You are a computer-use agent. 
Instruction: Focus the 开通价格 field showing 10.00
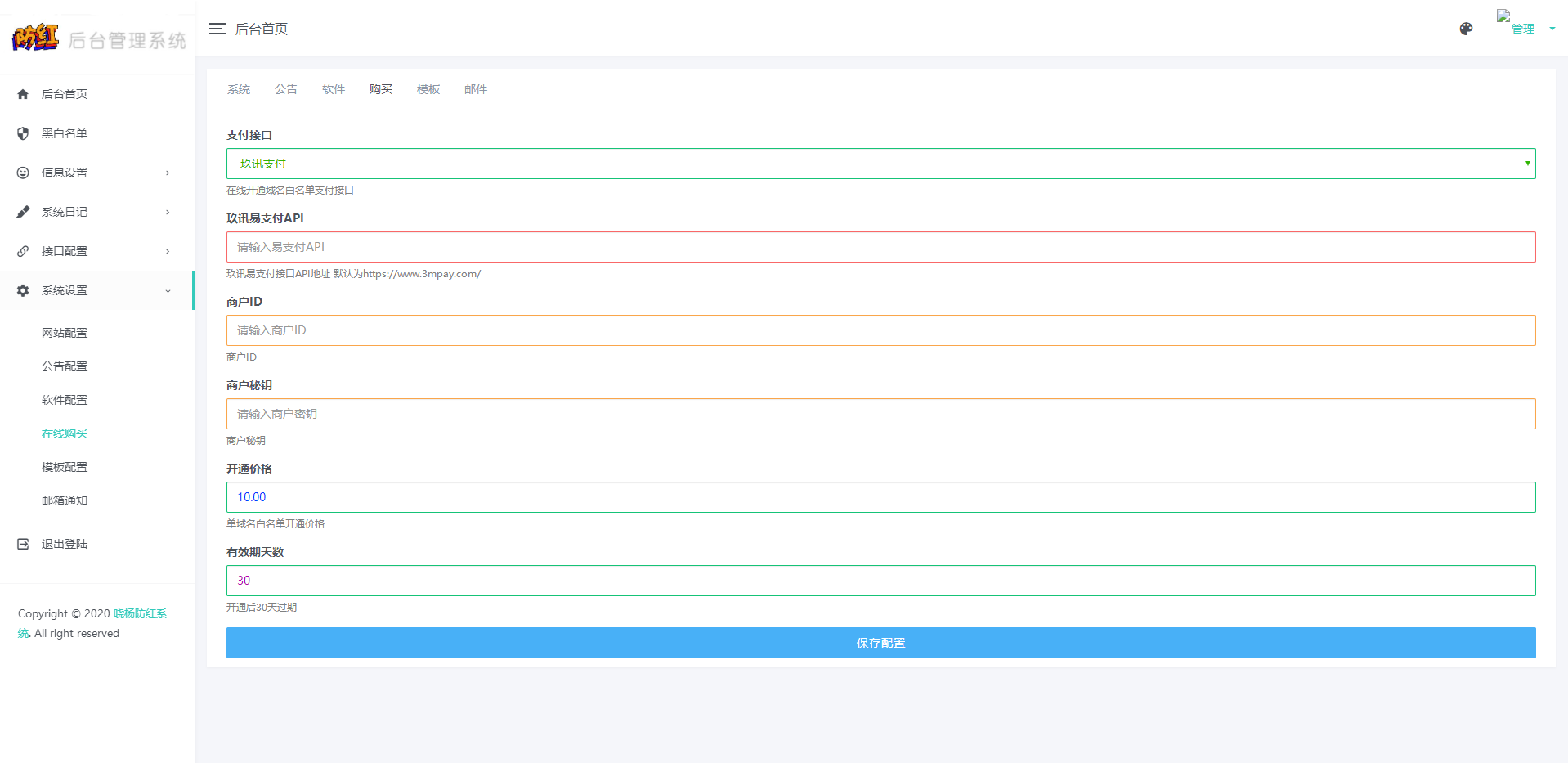click(880, 497)
